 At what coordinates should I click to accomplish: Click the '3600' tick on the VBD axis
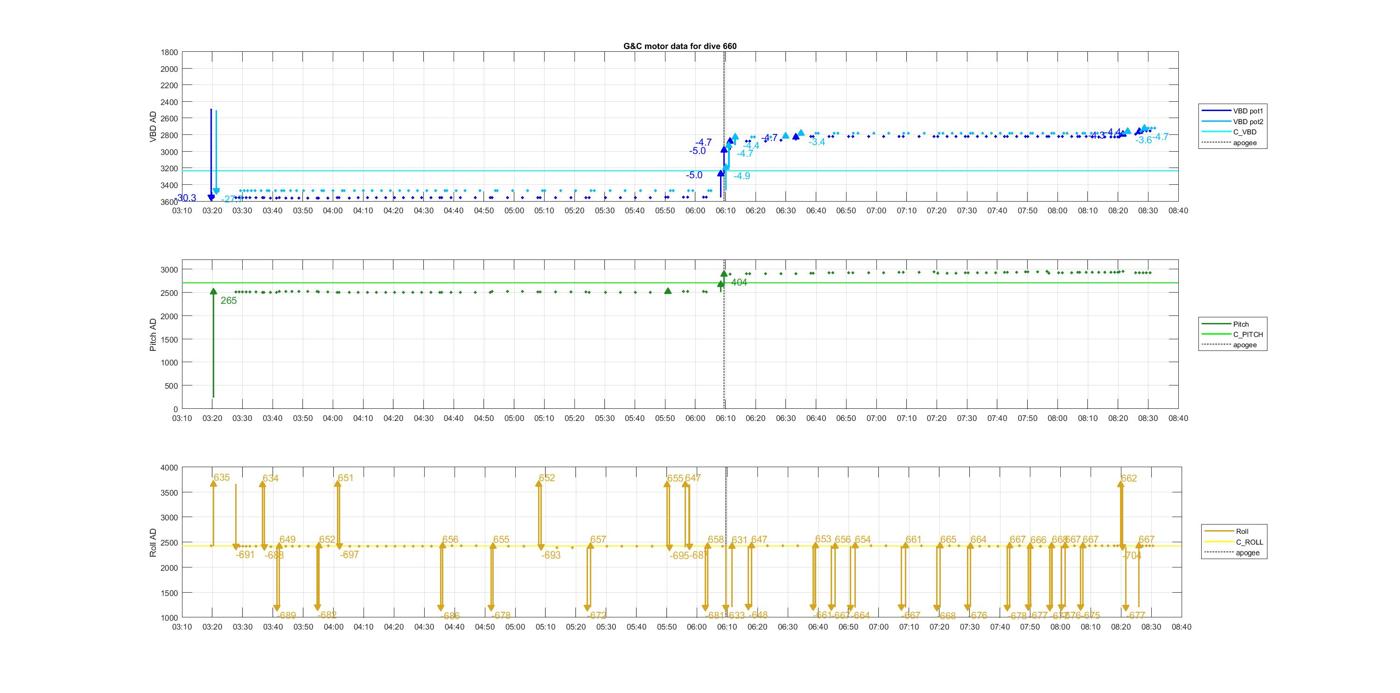[x=169, y=202]
